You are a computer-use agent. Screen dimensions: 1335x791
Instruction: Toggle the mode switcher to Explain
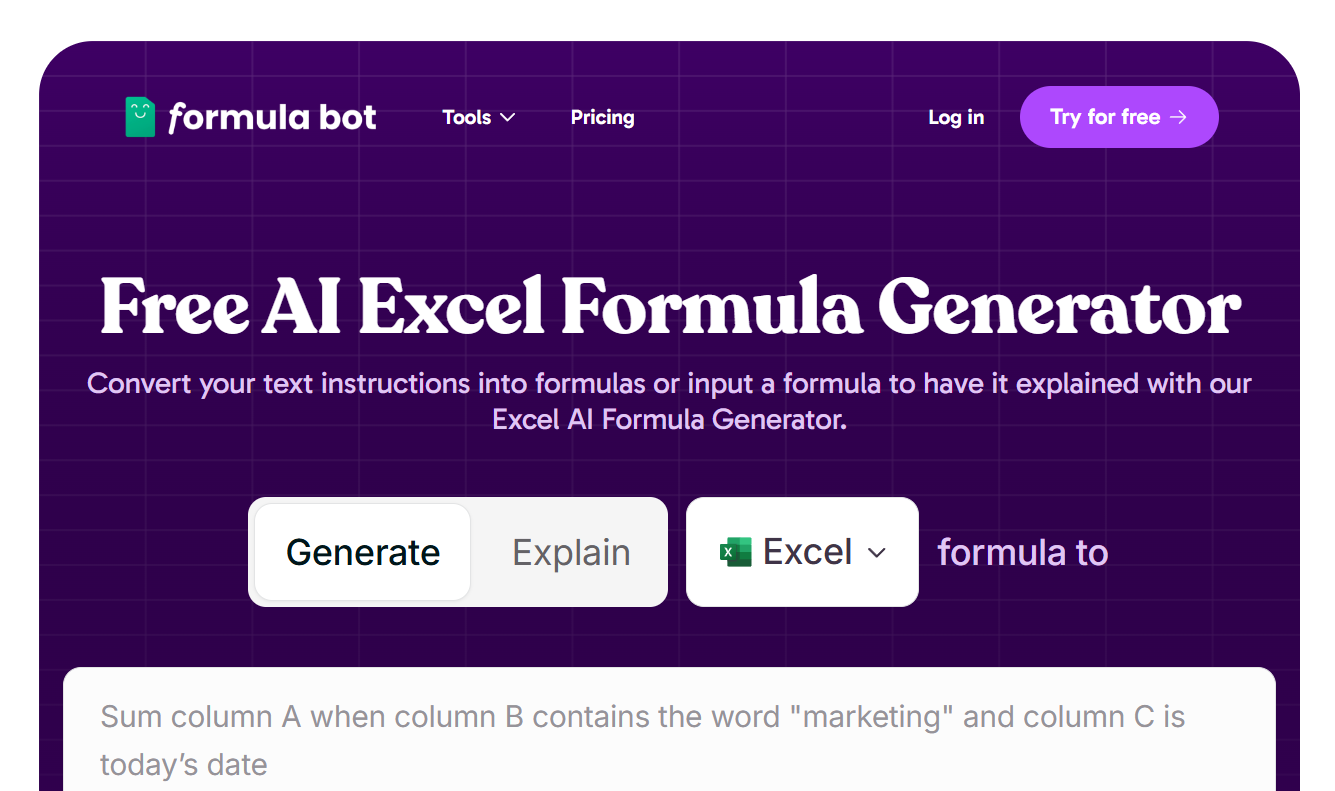571,552
